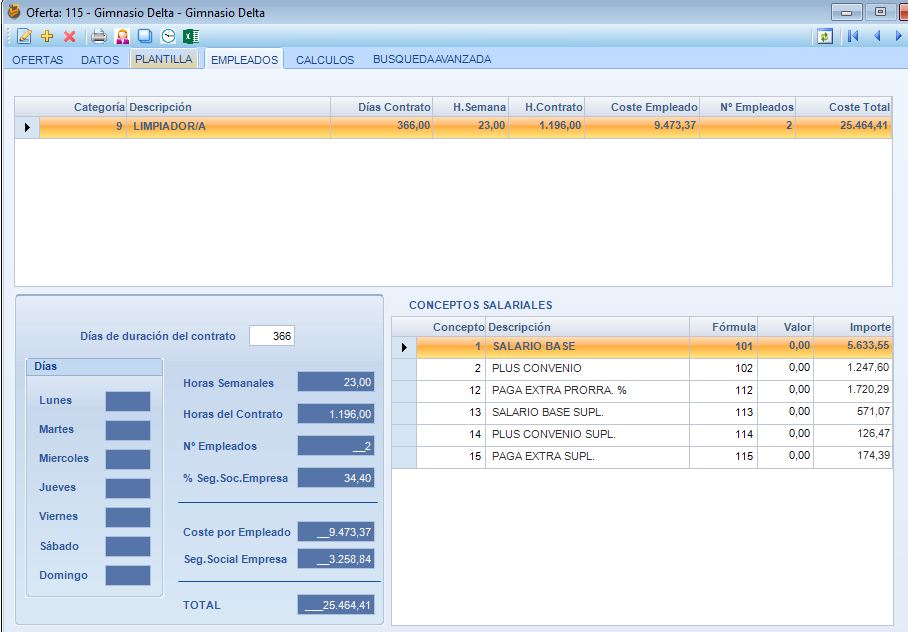908x632 pixels.
Task: Click the Días de duración del contrato field
Action: (x=272, y=336)
